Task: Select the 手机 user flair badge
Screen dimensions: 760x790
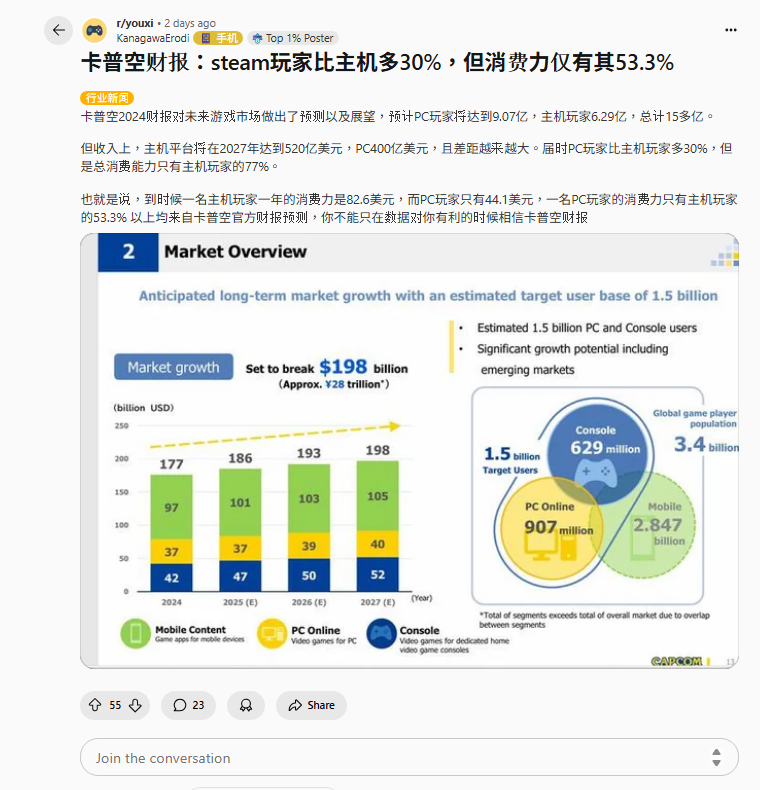Action: point(219,38)
